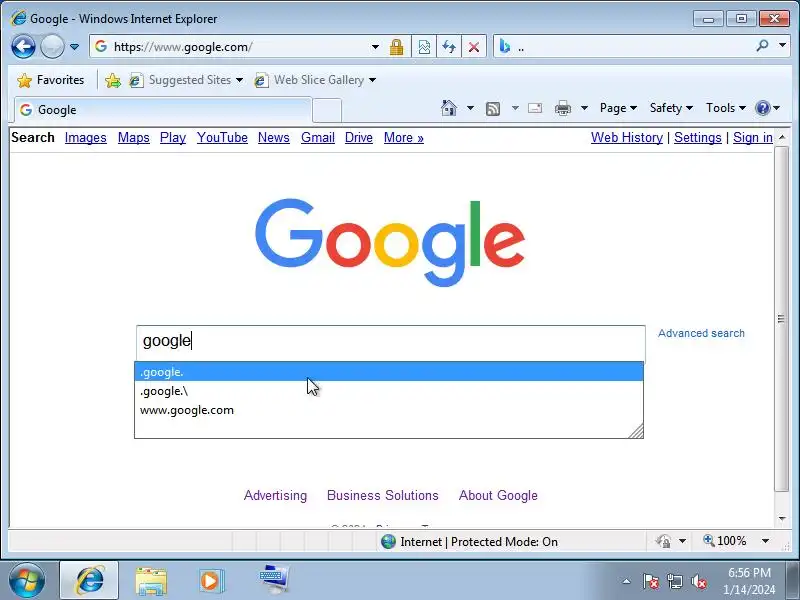Select the '.google.\' suggestion

tap(389, 391)
